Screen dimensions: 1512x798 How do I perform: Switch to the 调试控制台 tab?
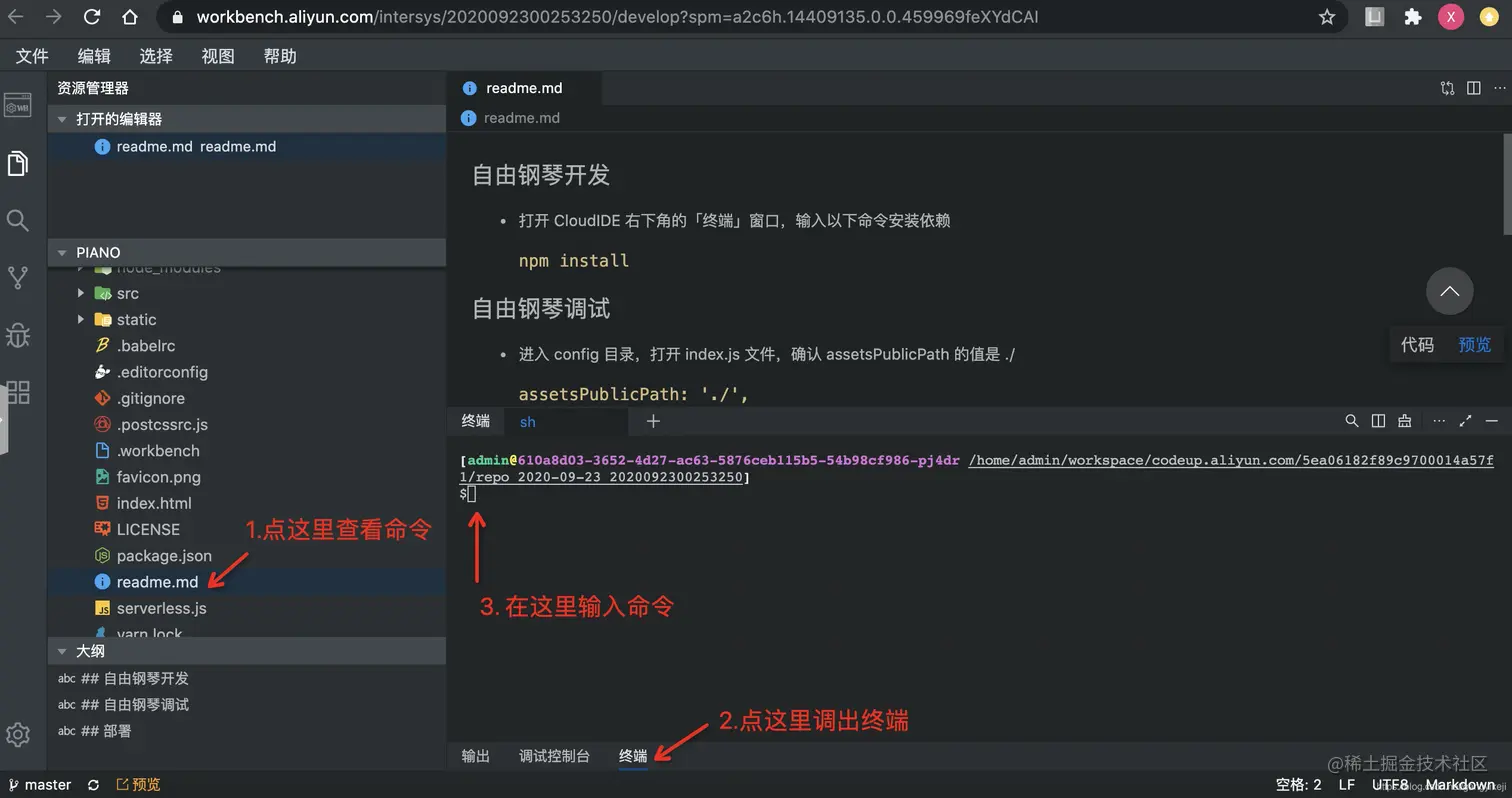555,756
